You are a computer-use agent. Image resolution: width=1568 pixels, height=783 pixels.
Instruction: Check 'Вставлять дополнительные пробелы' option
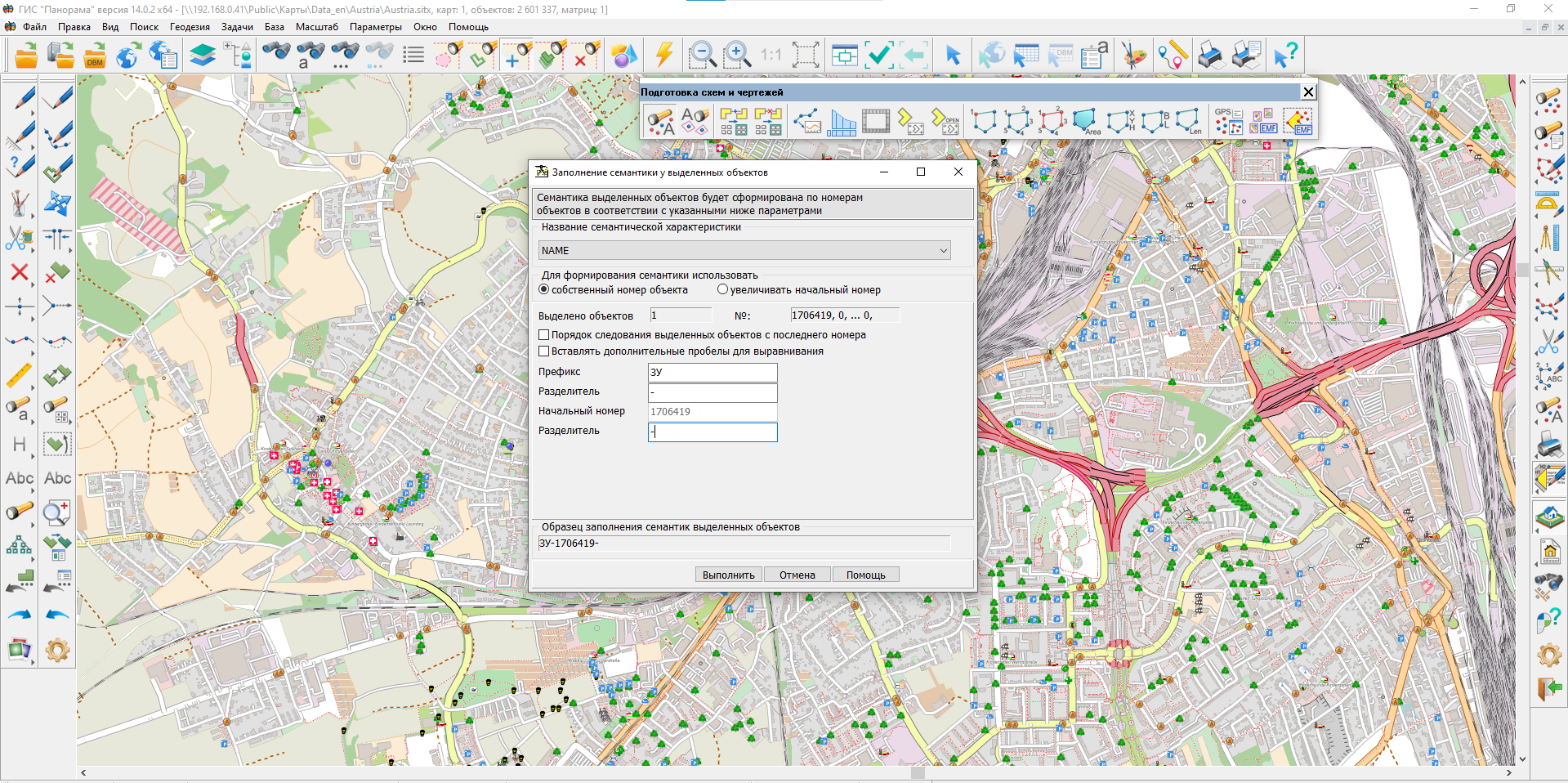(544, 351)
